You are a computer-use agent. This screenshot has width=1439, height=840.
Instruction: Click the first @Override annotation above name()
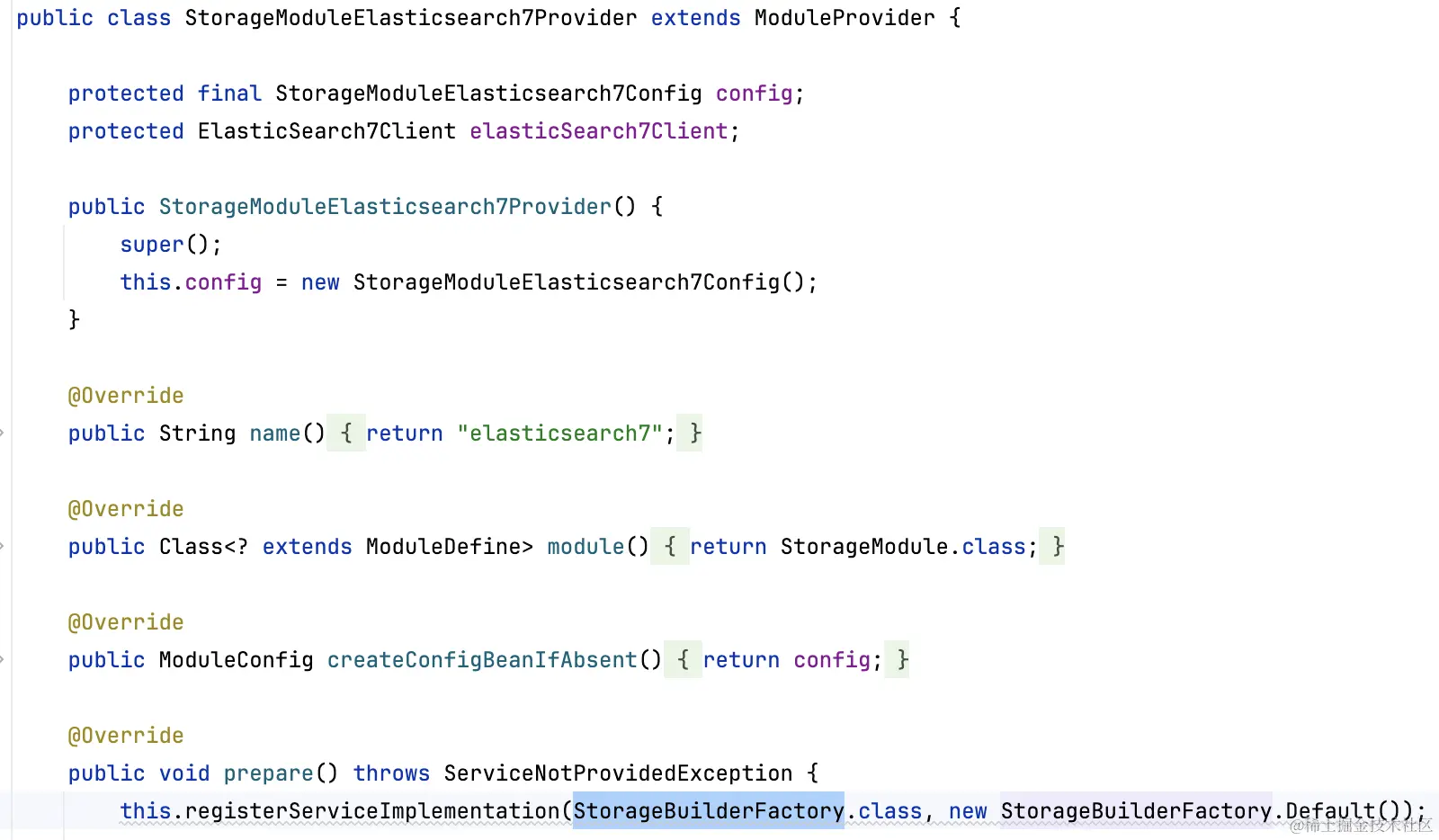(126, 396)
